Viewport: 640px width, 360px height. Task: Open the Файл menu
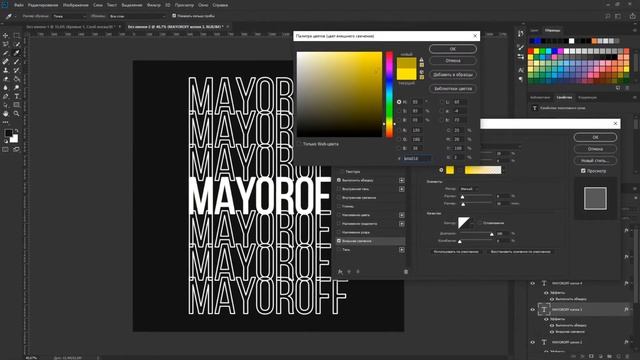click(x=19, y=5)
